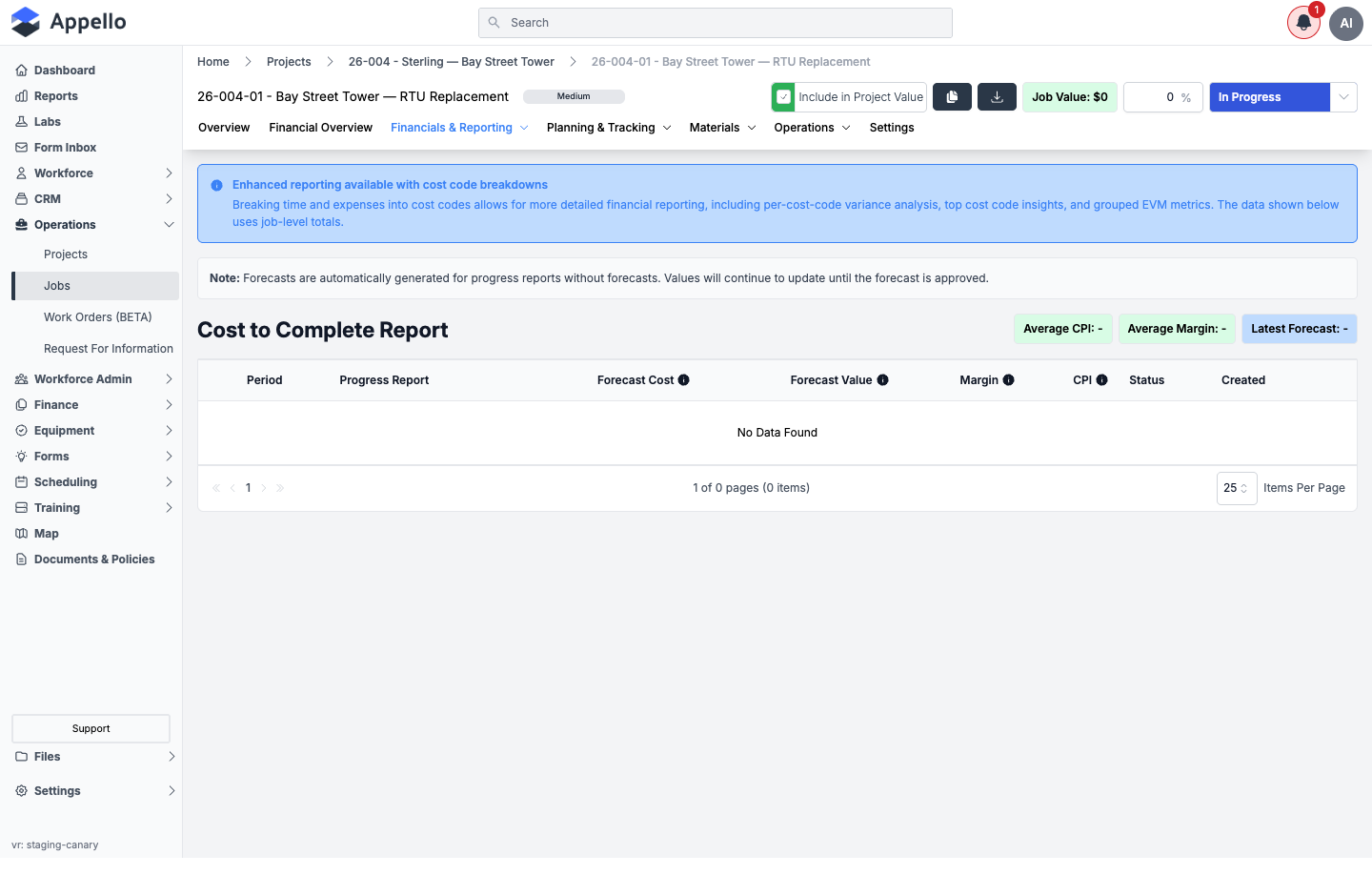
Task: Click the download icon button
Action: (997, 97)
